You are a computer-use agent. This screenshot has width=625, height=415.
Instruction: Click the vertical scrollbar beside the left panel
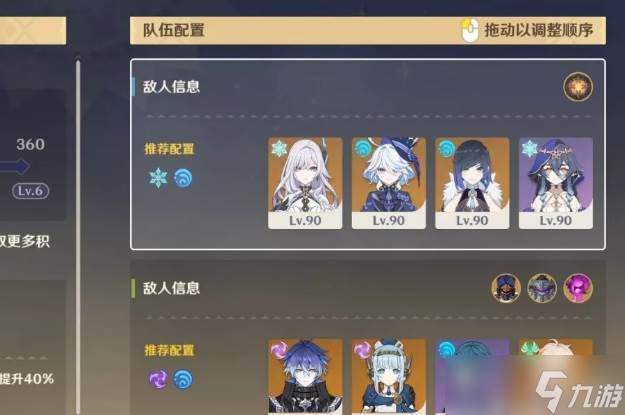78,237
